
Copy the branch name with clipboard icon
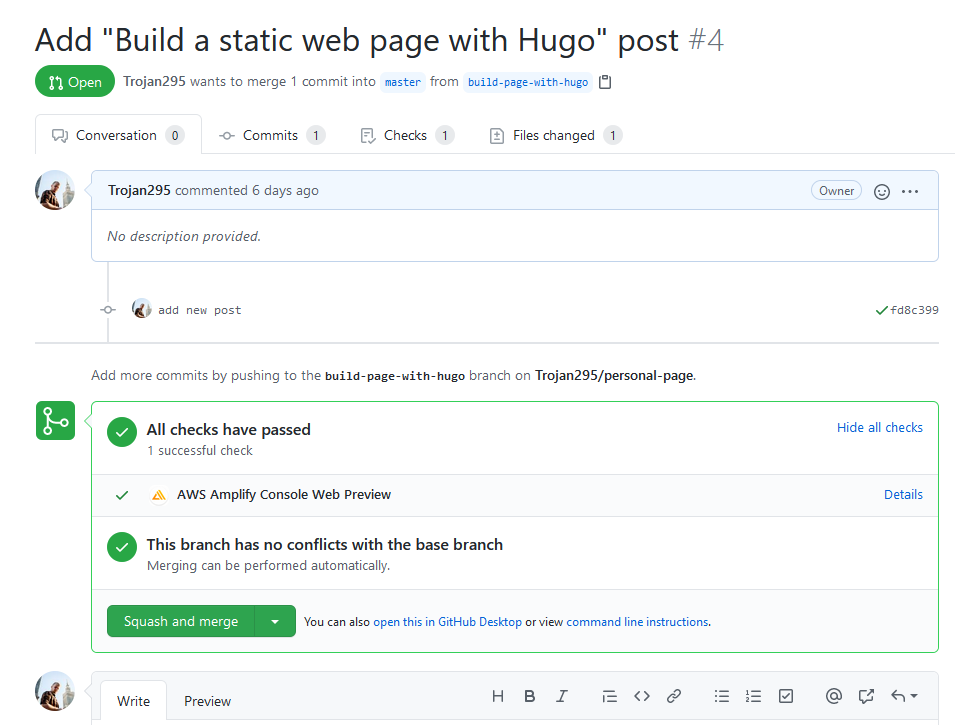coord(605,82)
